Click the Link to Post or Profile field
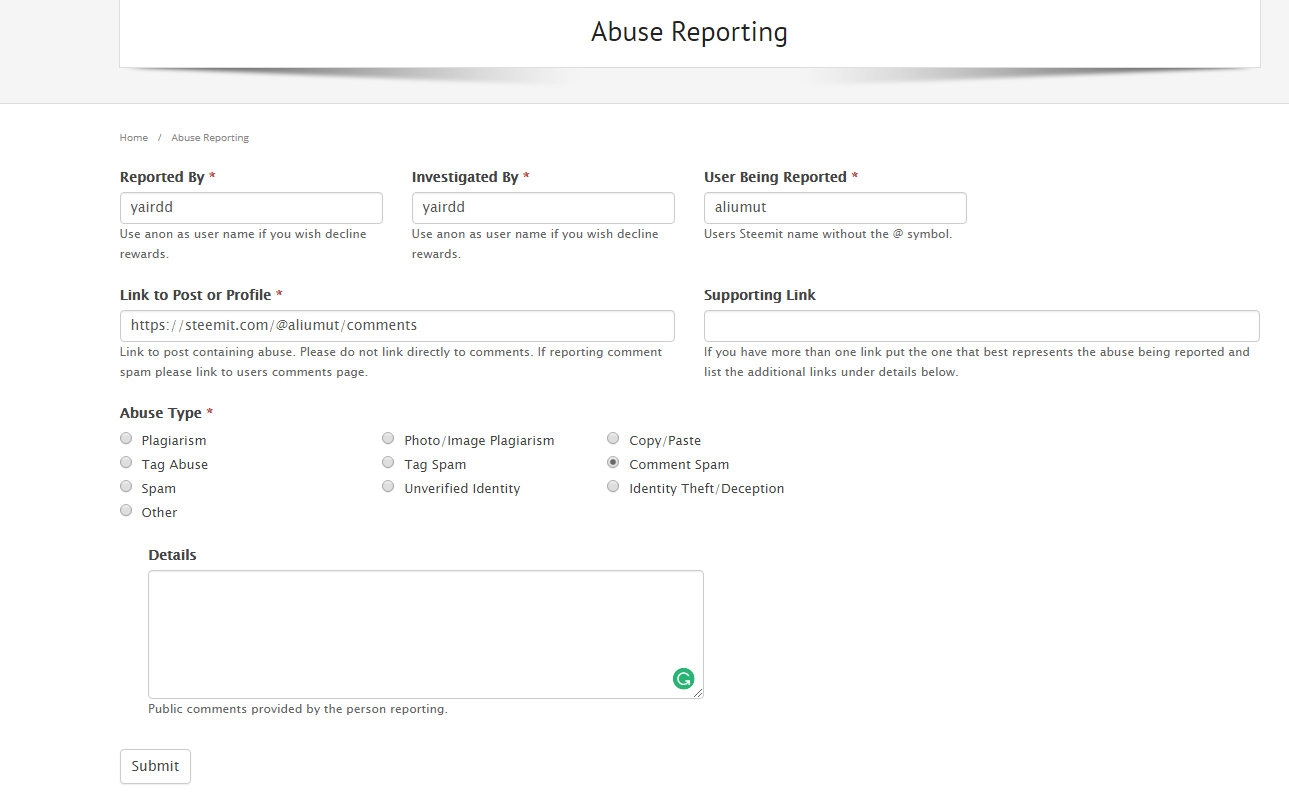The height and width of the screenshot is (800, 1289). tap(397, 325)
